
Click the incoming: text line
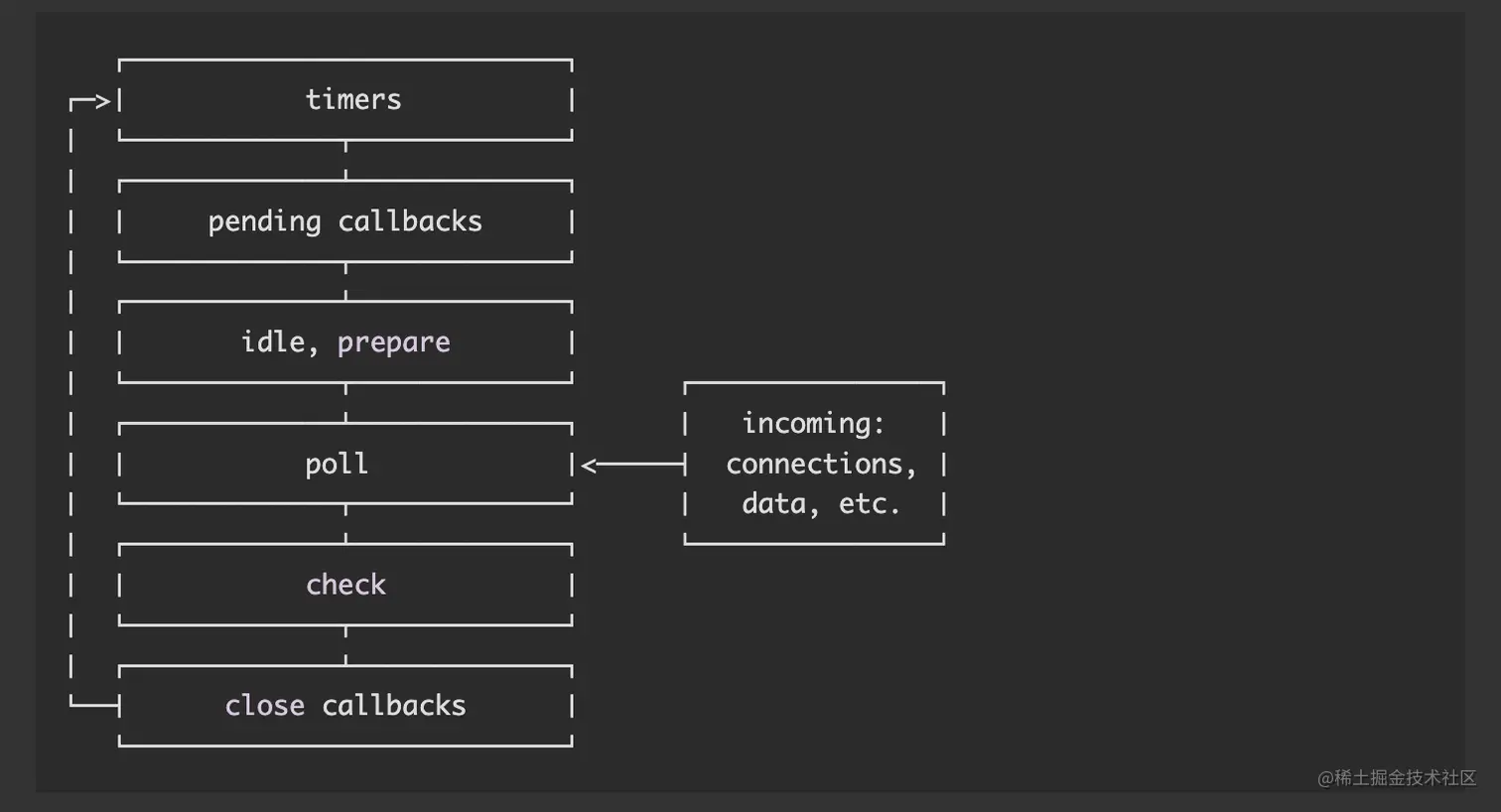tap(813, 424)
